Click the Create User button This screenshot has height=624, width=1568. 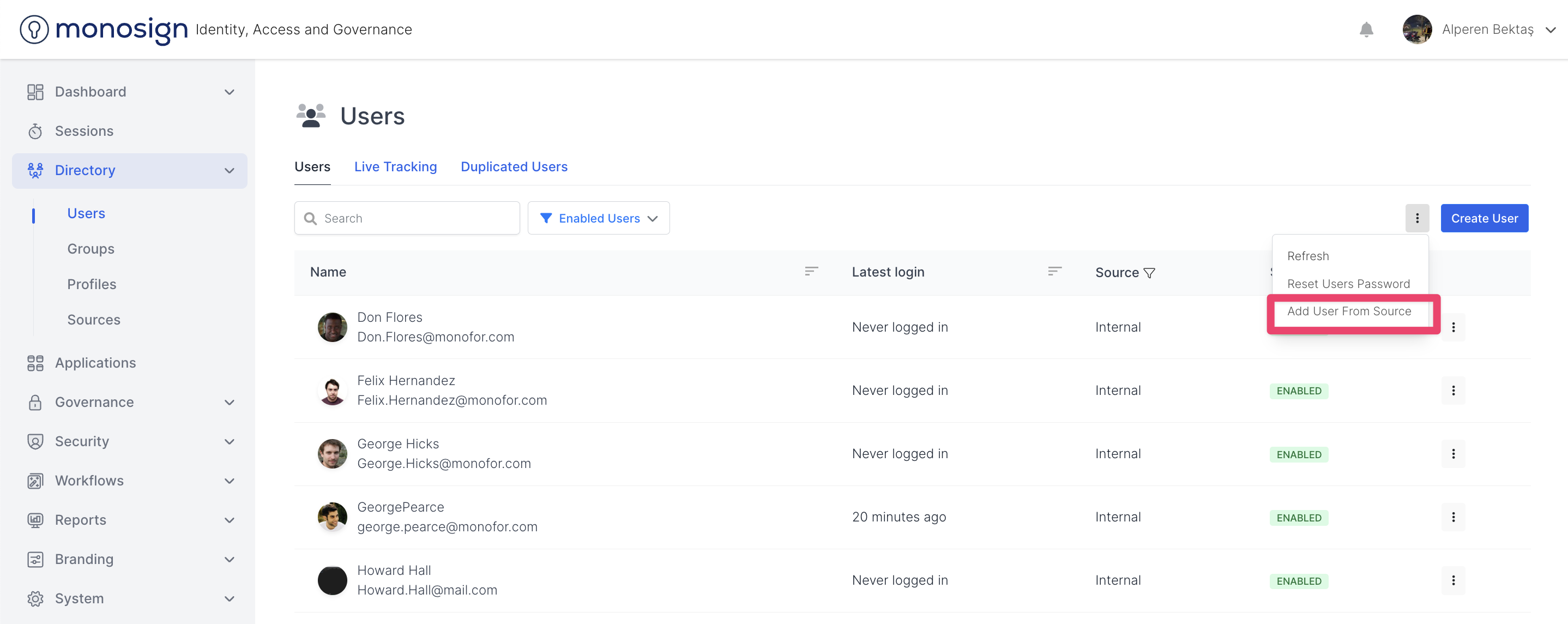(x=1483, y=218)
